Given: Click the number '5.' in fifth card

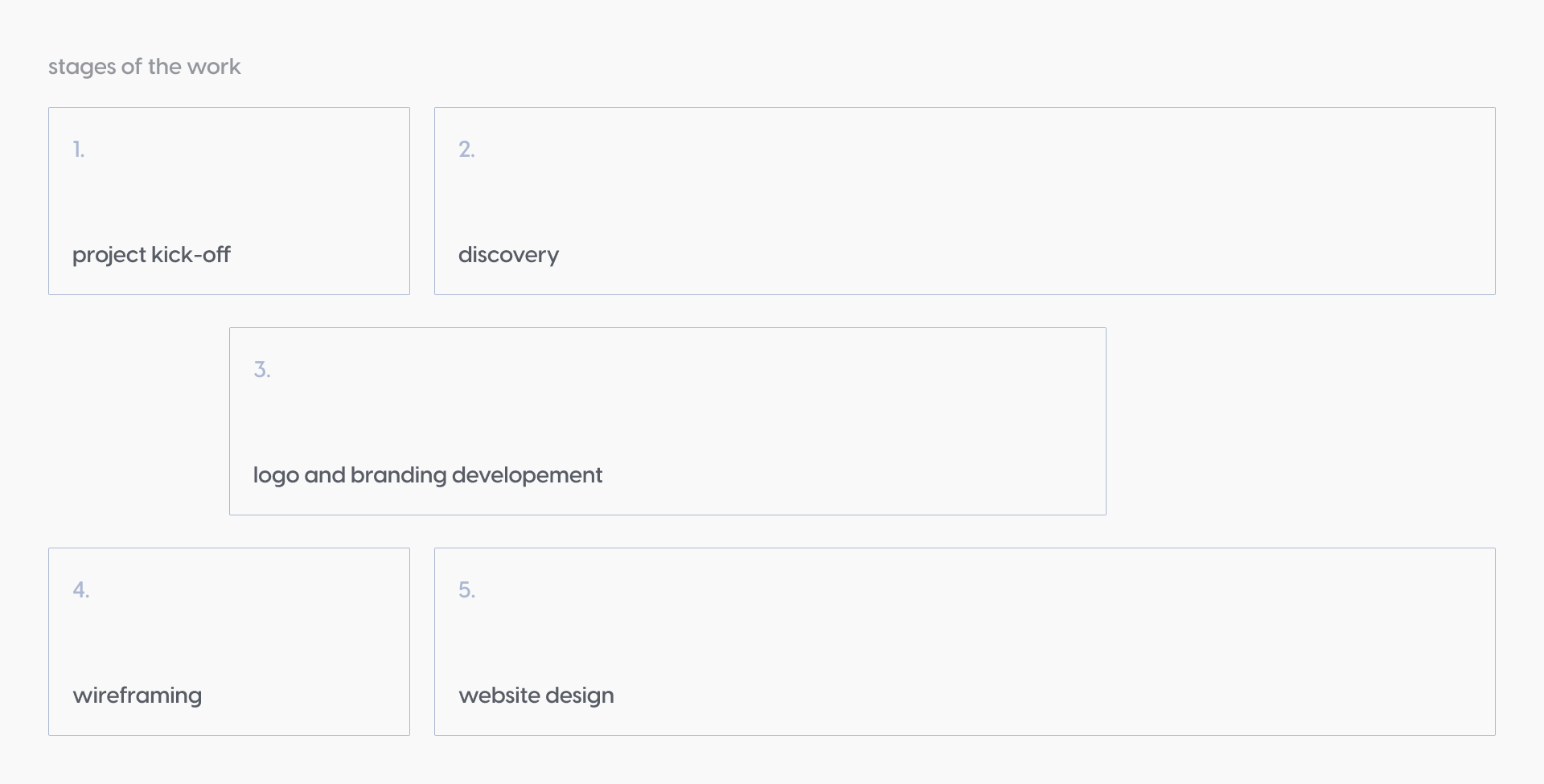Looking at the screenshot, I should [x=466, y=590].
